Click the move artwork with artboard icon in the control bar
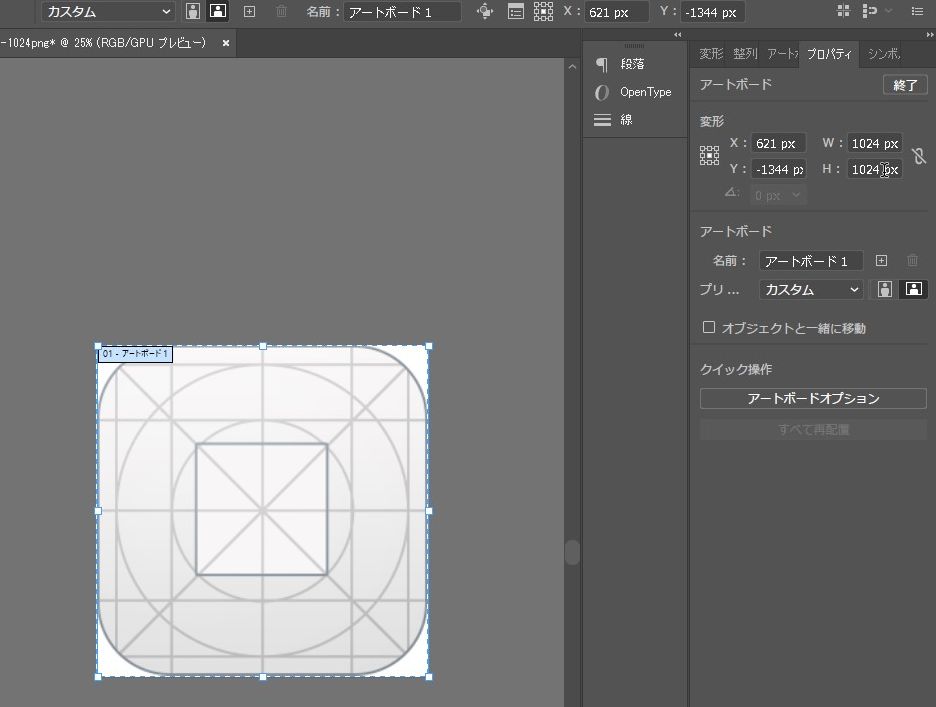This screenshot has height=707, width=936. tap(485, 12)
